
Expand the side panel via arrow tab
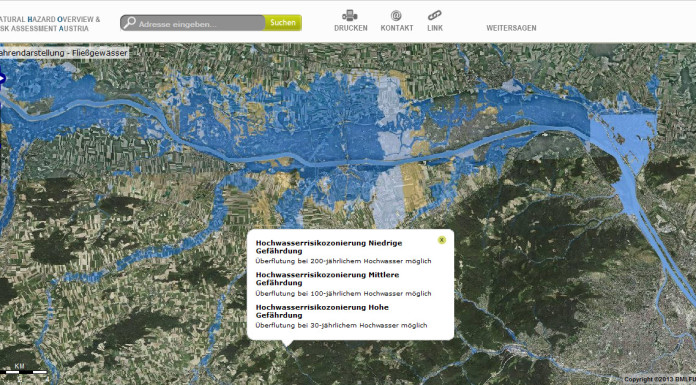click(2, 79)
